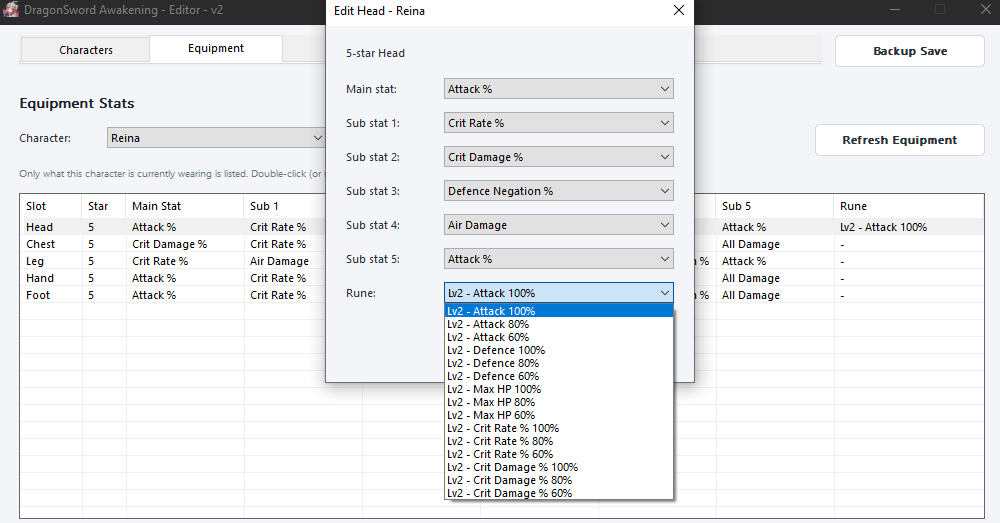Screen dimensions: 1000x523
Task: Click the DragonSword Awakening app icon
Action: click(x=11, y=10)
